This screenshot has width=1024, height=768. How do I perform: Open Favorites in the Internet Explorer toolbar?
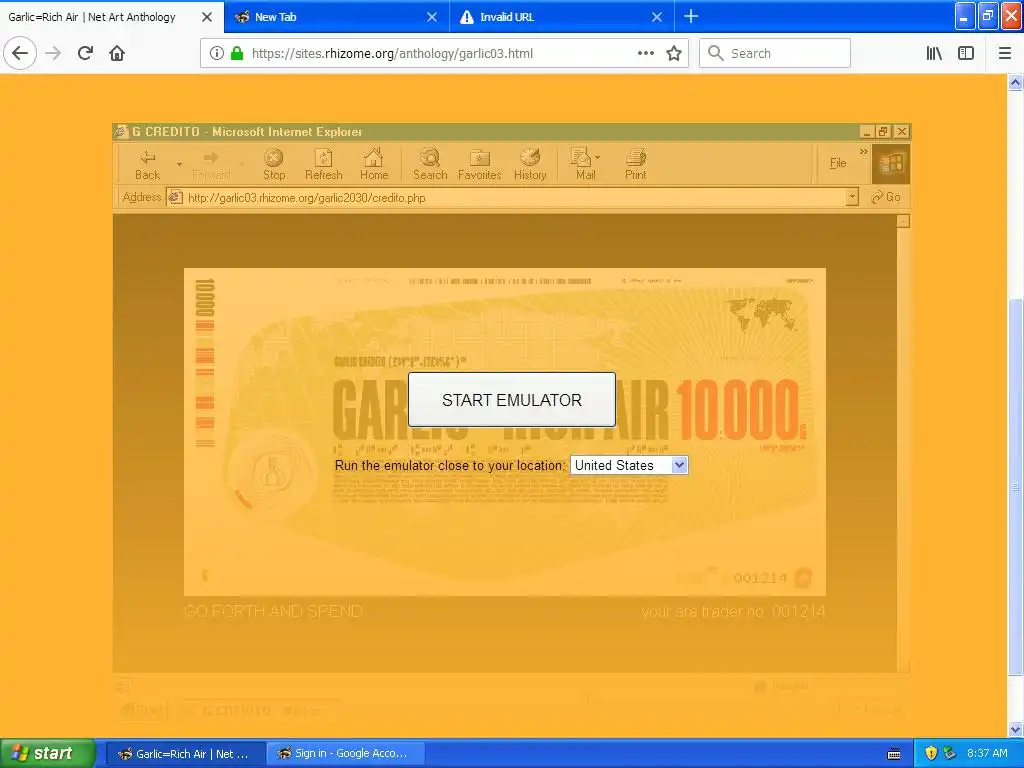479,165
